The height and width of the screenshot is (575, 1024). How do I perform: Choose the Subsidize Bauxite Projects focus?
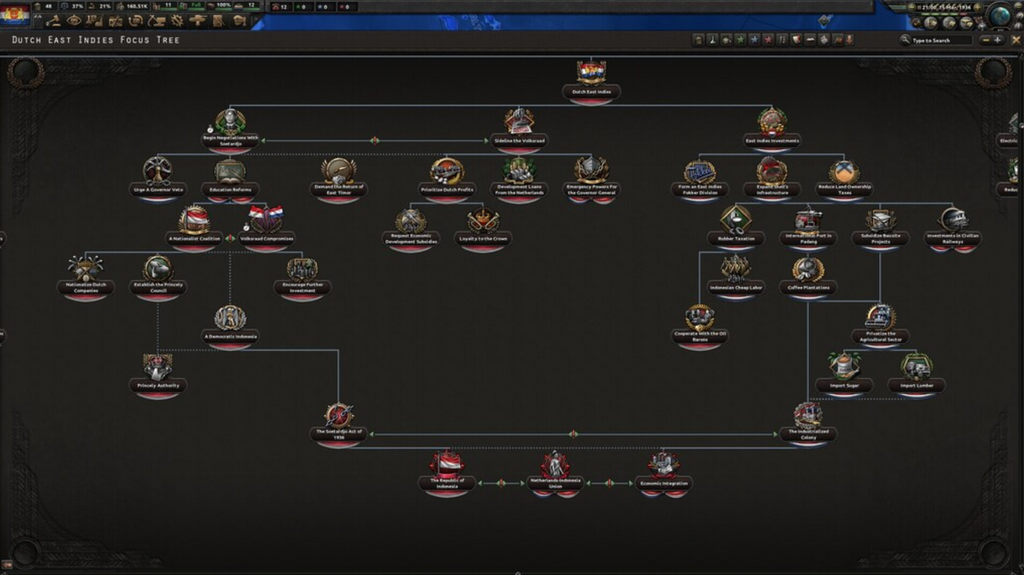coord(880,227)
